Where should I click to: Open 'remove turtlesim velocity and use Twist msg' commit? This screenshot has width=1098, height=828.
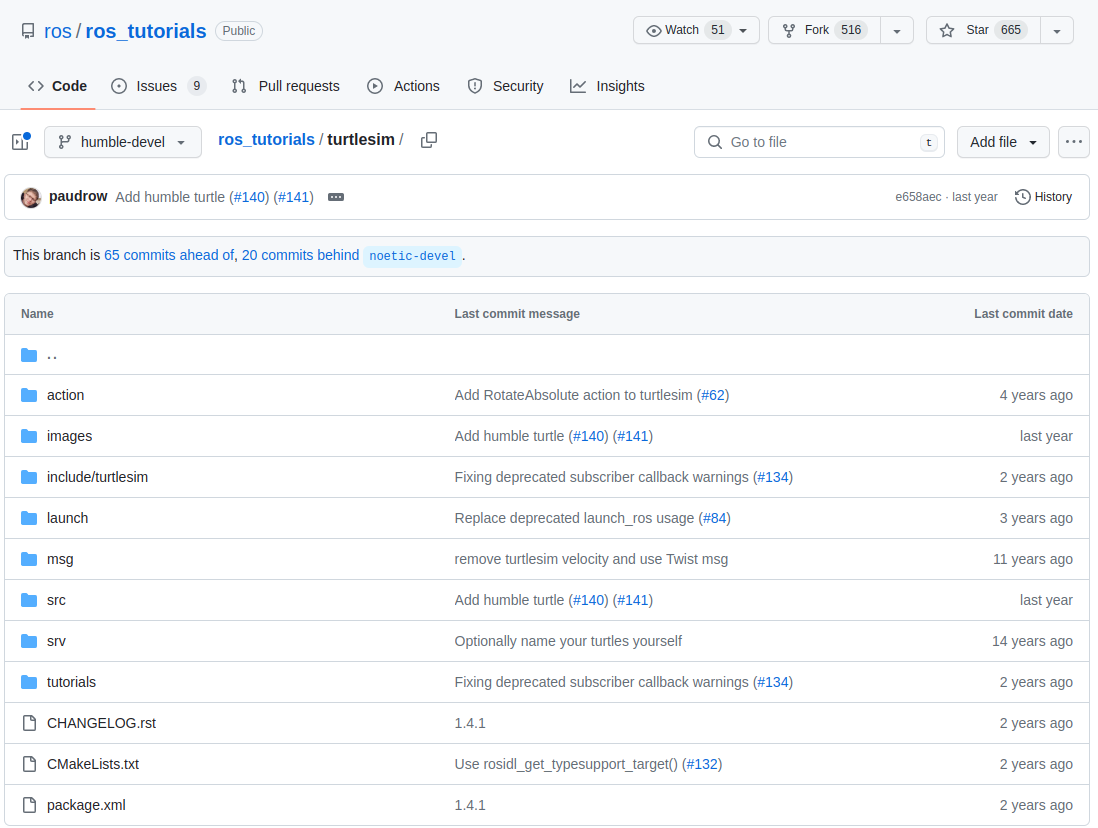591,559
